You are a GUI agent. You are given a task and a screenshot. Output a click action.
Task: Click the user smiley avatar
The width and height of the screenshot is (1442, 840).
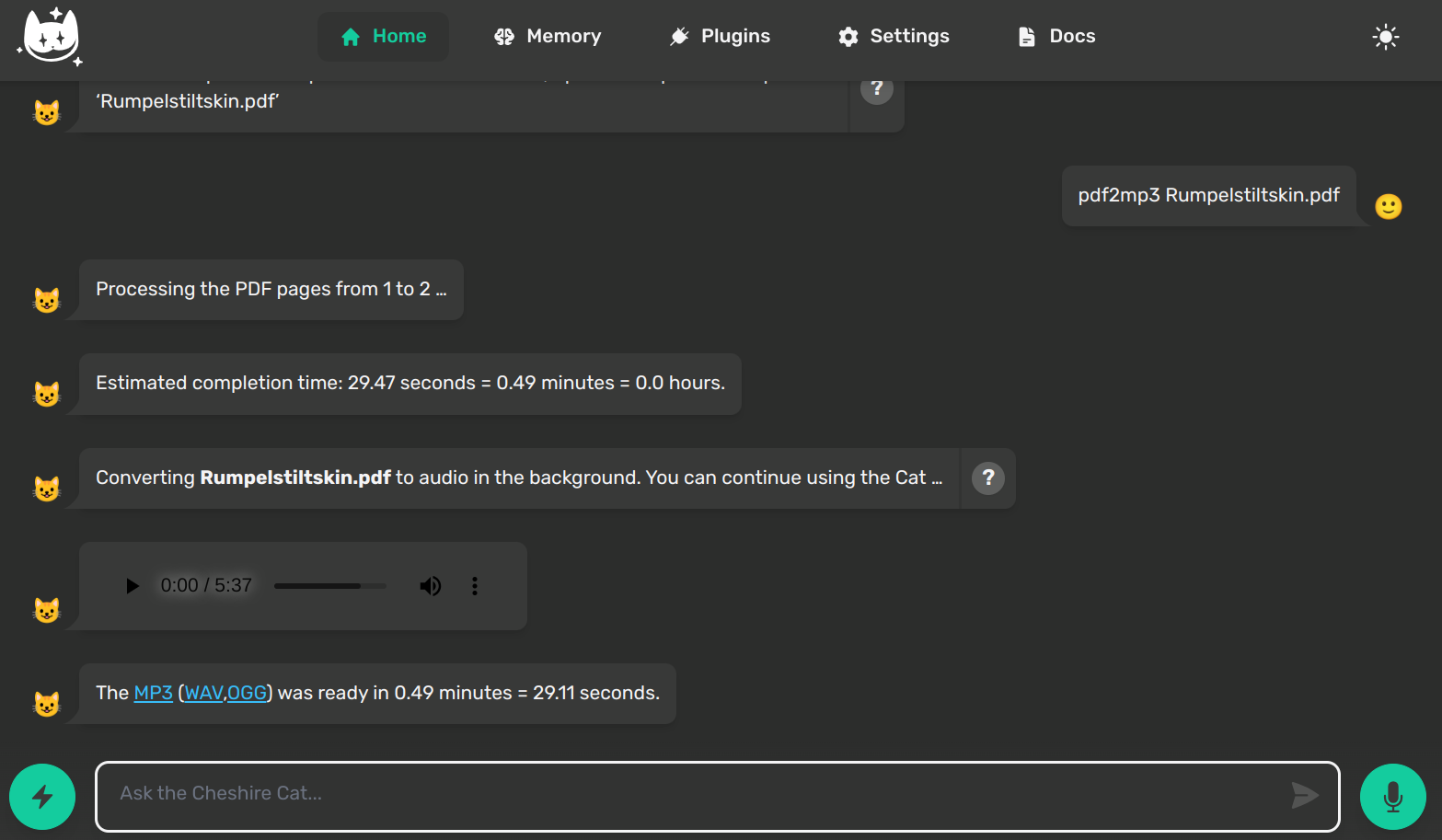pyautogui.click(x=1389, y=206)
